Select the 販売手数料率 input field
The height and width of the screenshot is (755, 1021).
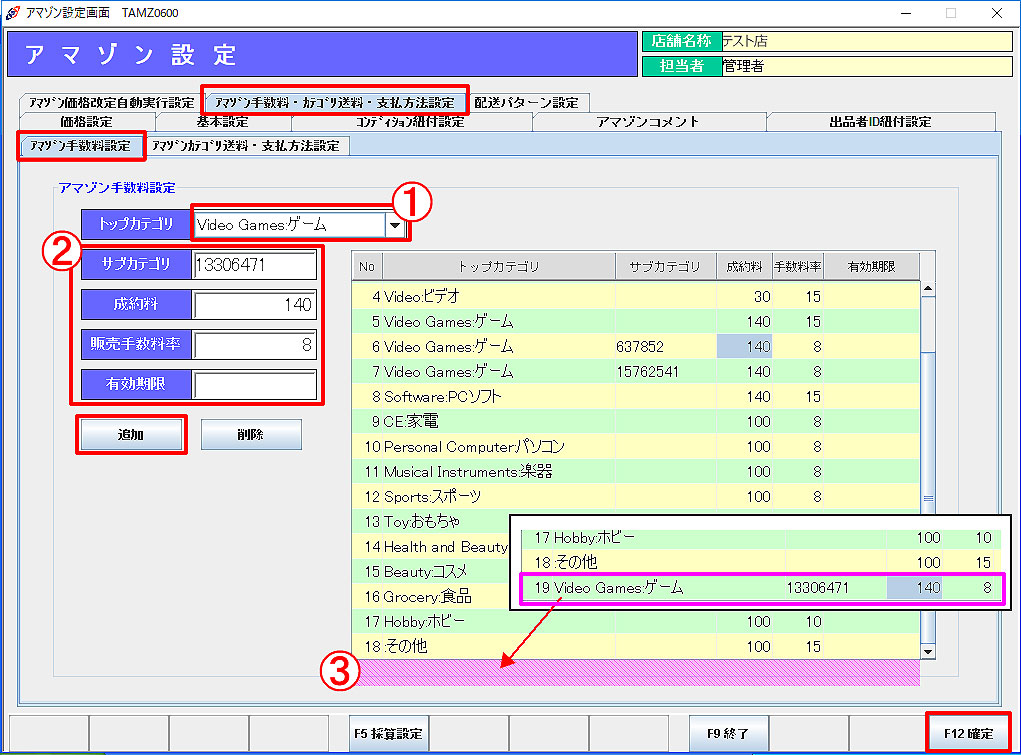255,345
